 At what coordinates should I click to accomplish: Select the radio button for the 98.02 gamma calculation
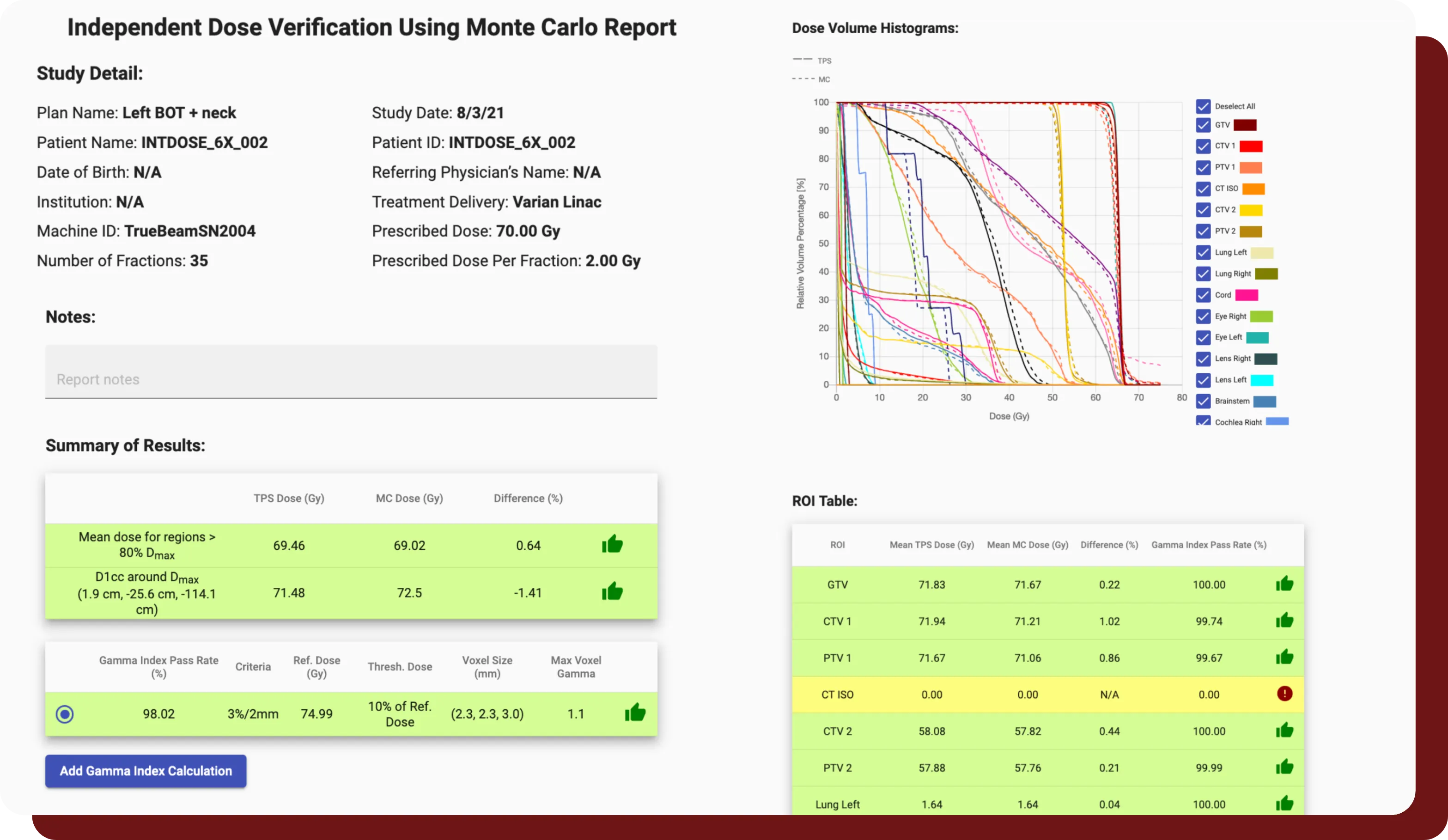(x=65, y=713)
